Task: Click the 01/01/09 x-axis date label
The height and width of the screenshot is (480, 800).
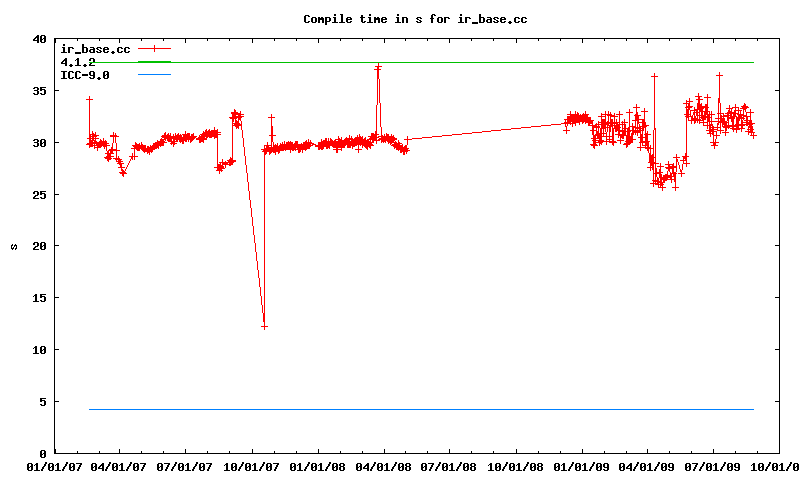Action: point(581,466)
